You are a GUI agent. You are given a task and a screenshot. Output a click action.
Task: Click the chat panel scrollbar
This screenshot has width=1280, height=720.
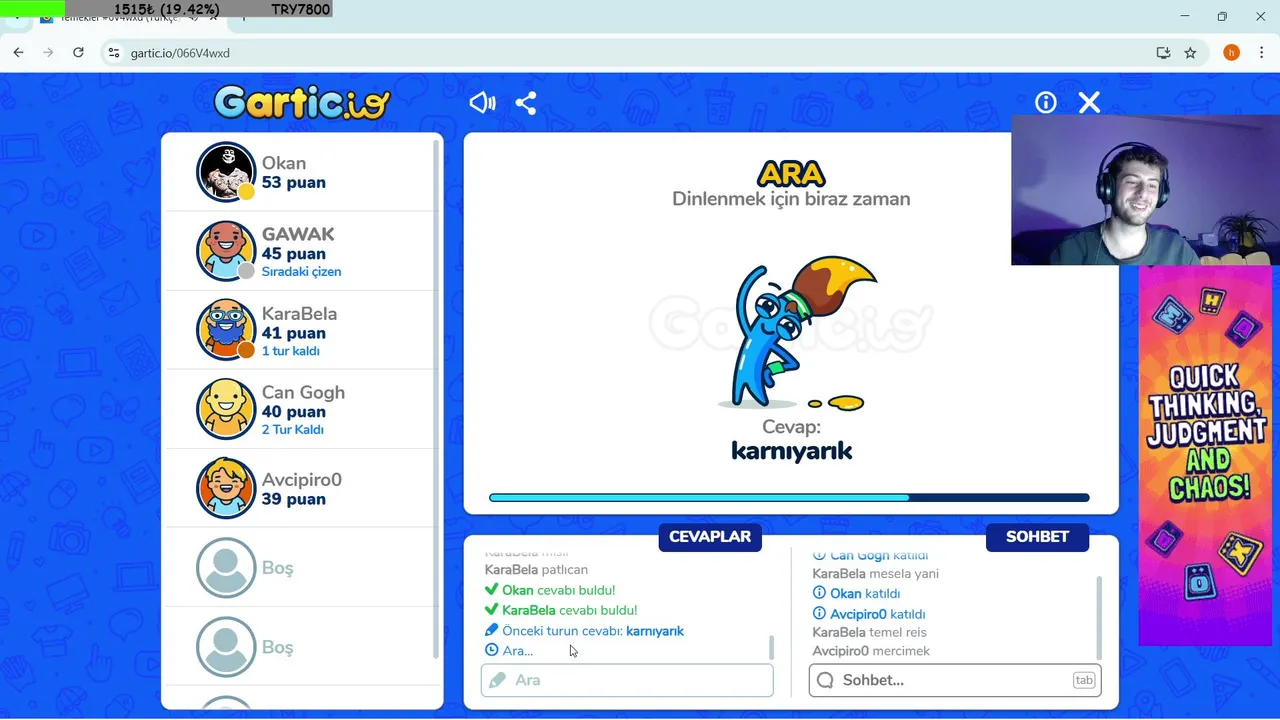(1099, 617)
